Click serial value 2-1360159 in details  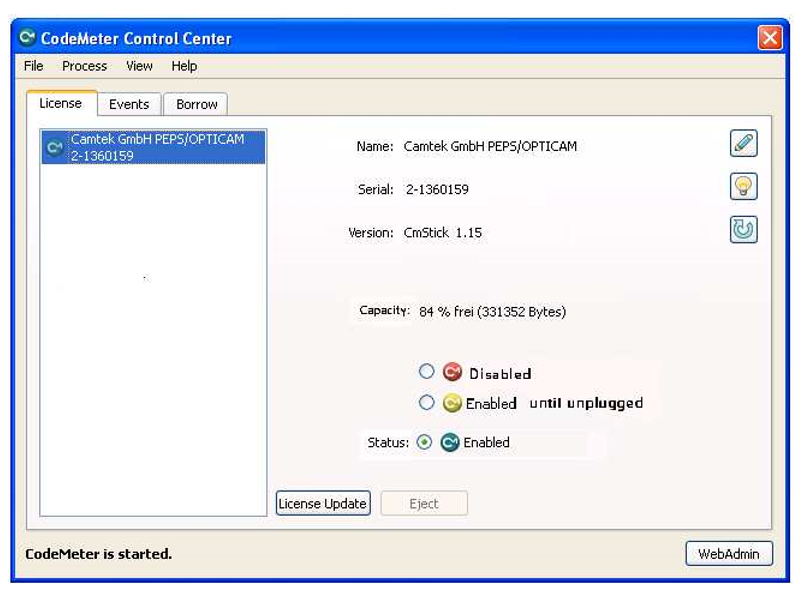coord(437,190)
